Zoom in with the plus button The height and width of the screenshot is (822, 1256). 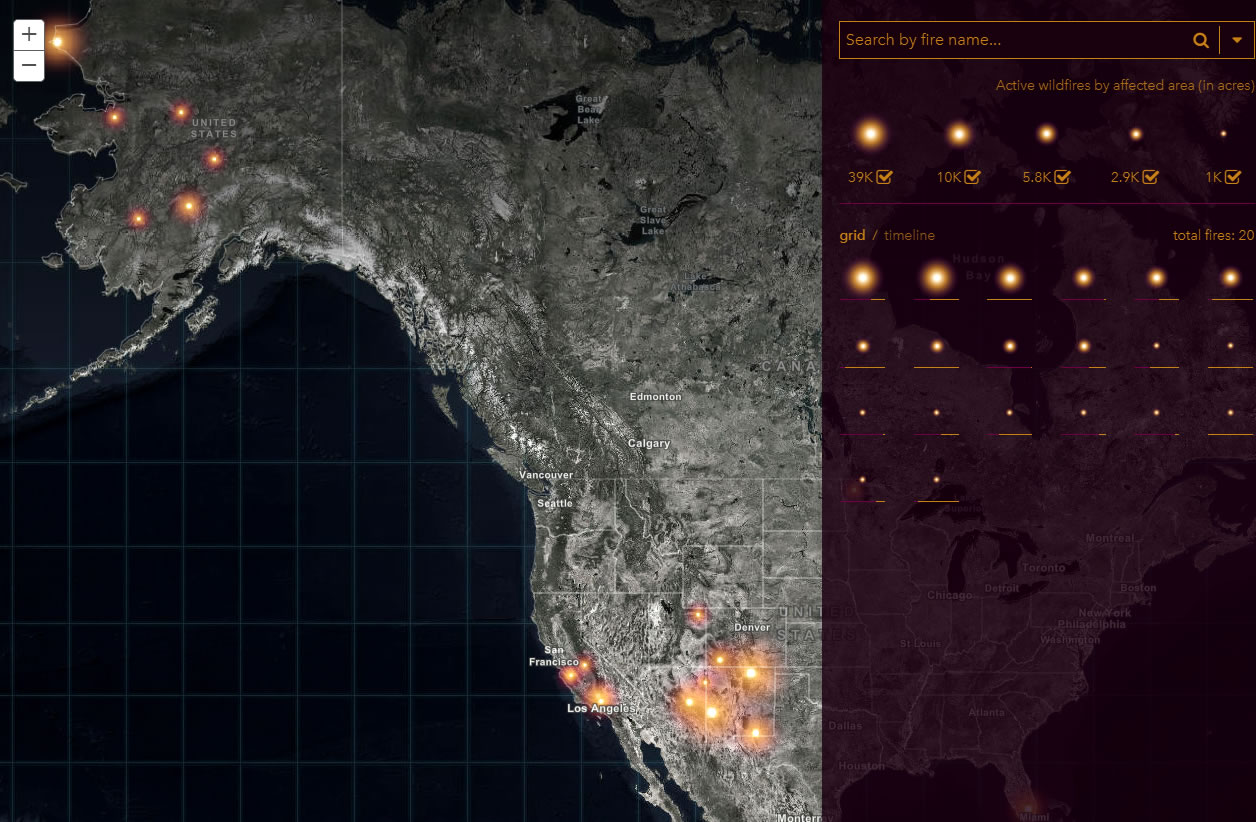[28, 33]
